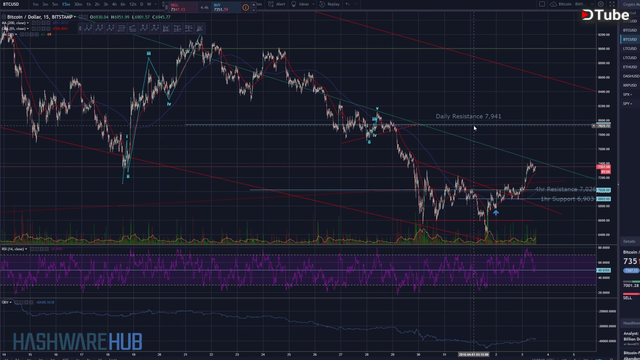
Task: Toggle fullscreen mode icon
Action: [x=611, y=4]
